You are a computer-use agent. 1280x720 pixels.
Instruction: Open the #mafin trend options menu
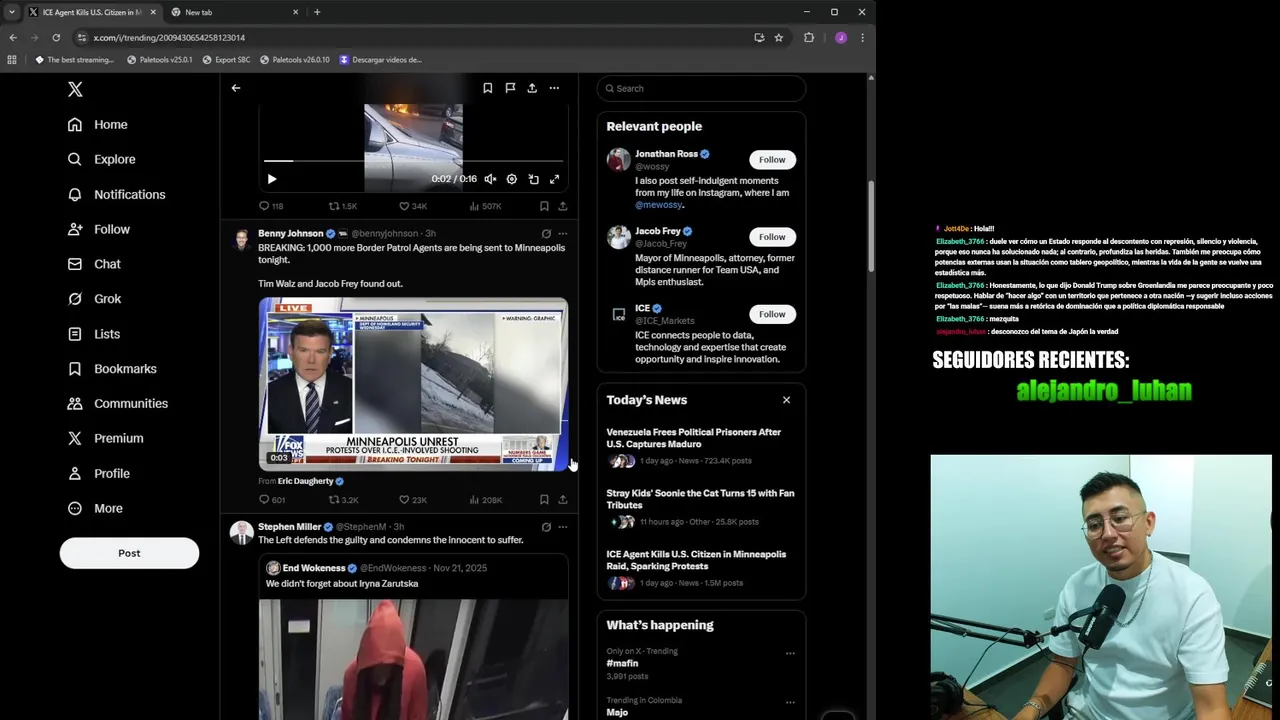[790, 654]
